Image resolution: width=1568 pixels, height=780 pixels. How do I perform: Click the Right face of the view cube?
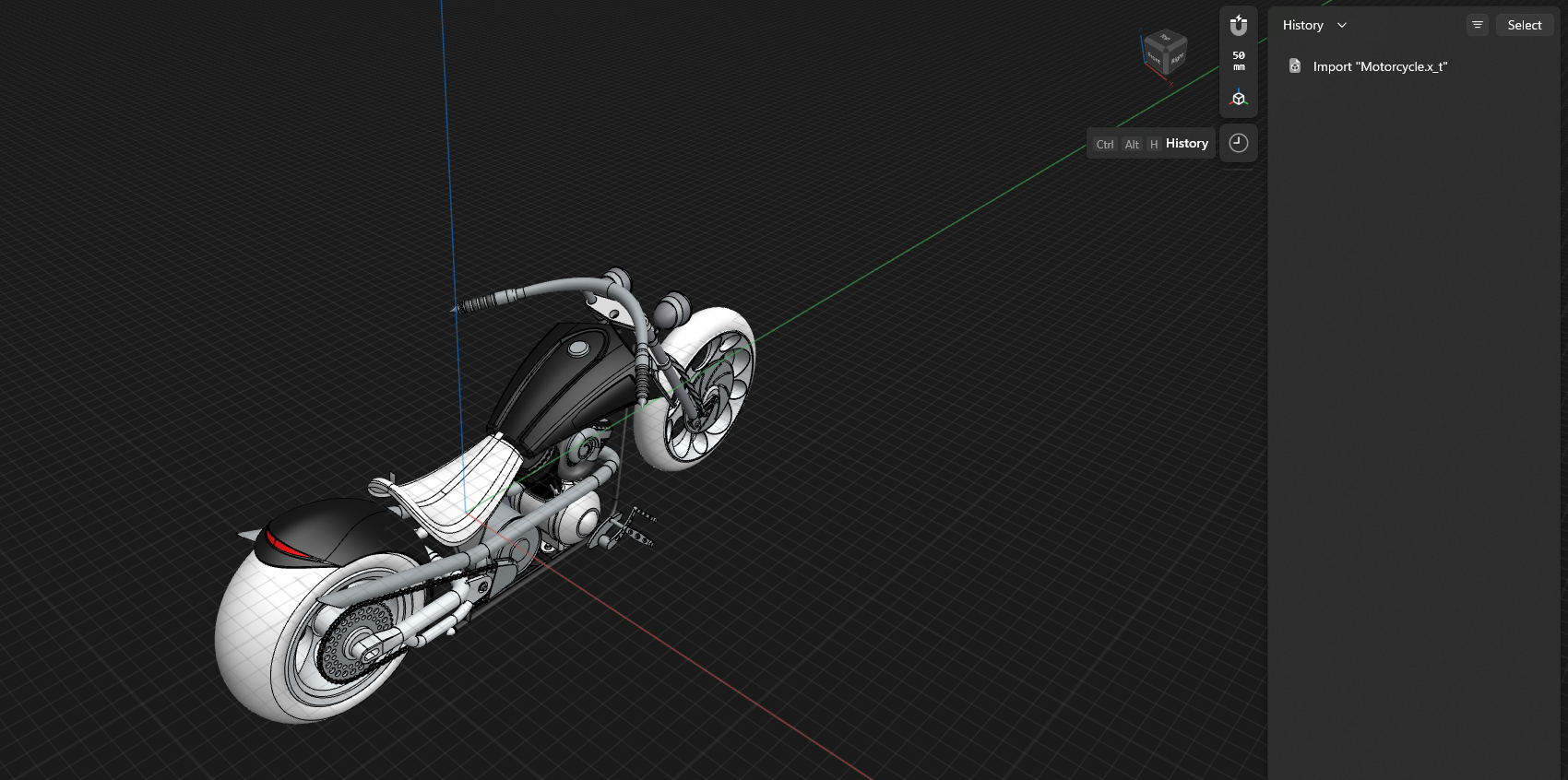pos(1177,58)
